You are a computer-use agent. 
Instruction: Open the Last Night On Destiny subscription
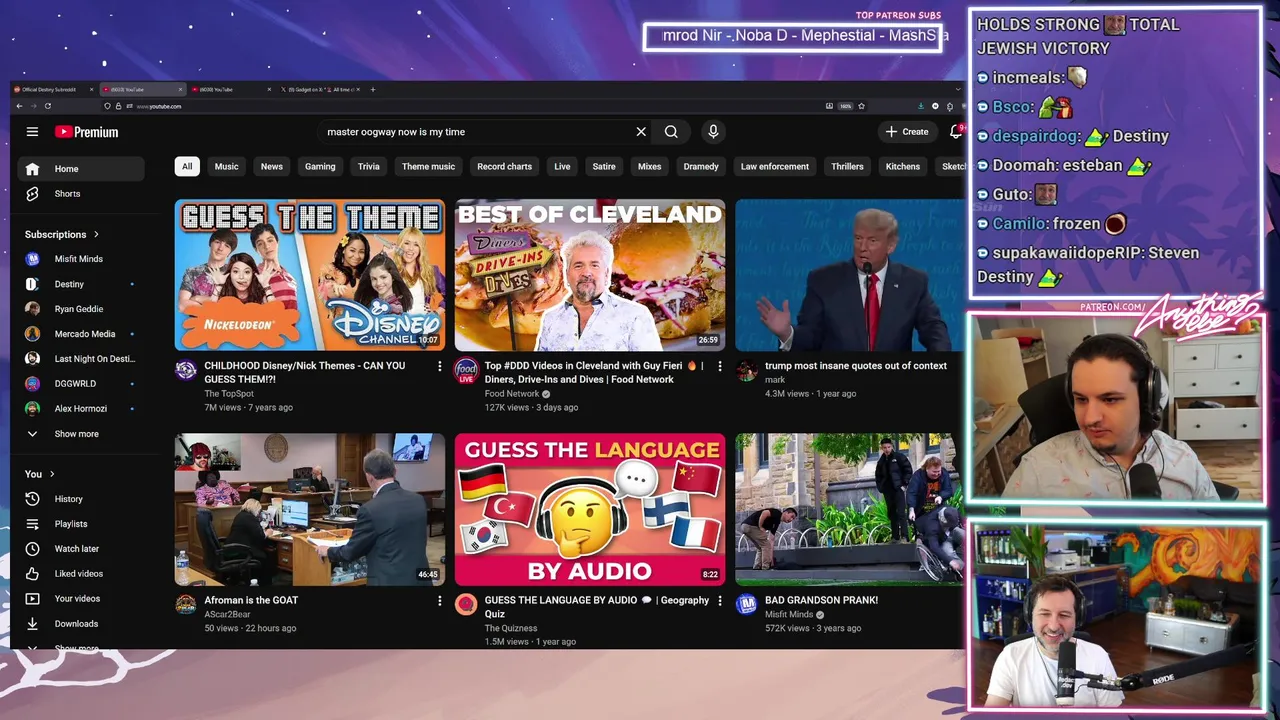point(80,359)
